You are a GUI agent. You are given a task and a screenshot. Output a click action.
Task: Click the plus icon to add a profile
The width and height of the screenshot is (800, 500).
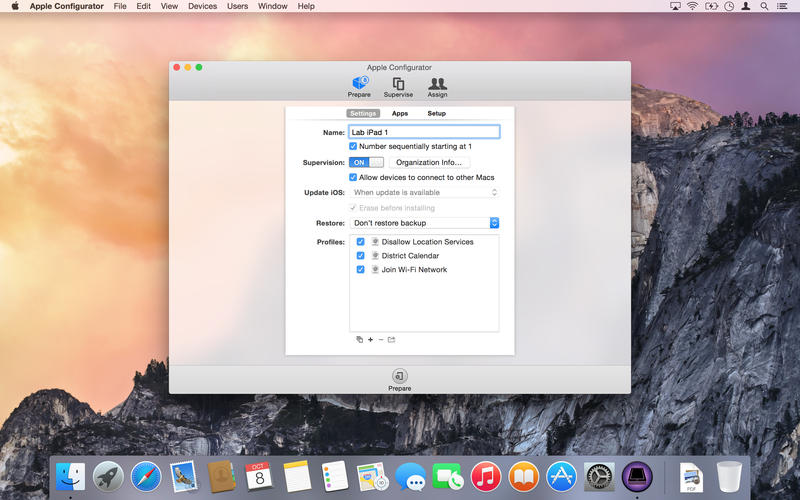coord(370,340)
